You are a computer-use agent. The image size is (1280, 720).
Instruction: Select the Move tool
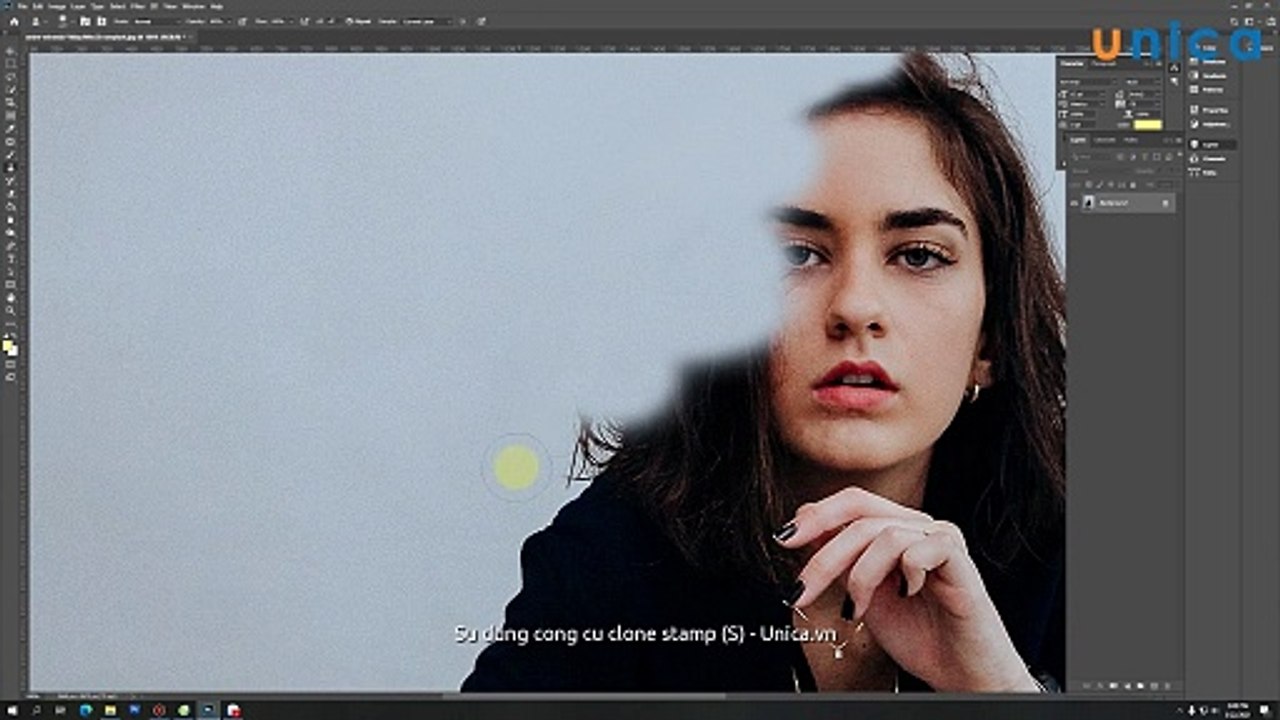pos(11,50)
